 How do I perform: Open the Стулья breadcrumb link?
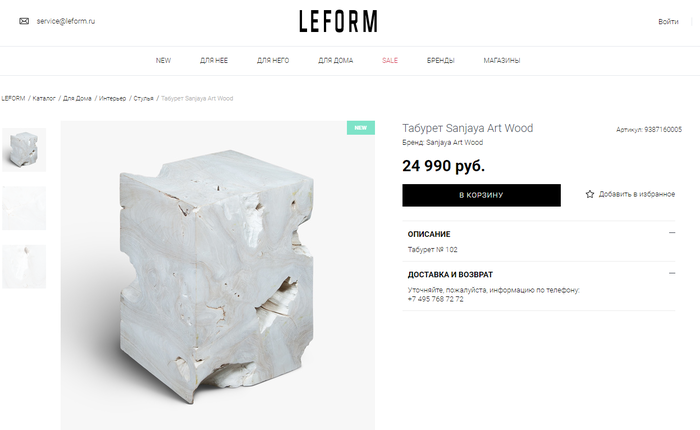pos(143,98)
